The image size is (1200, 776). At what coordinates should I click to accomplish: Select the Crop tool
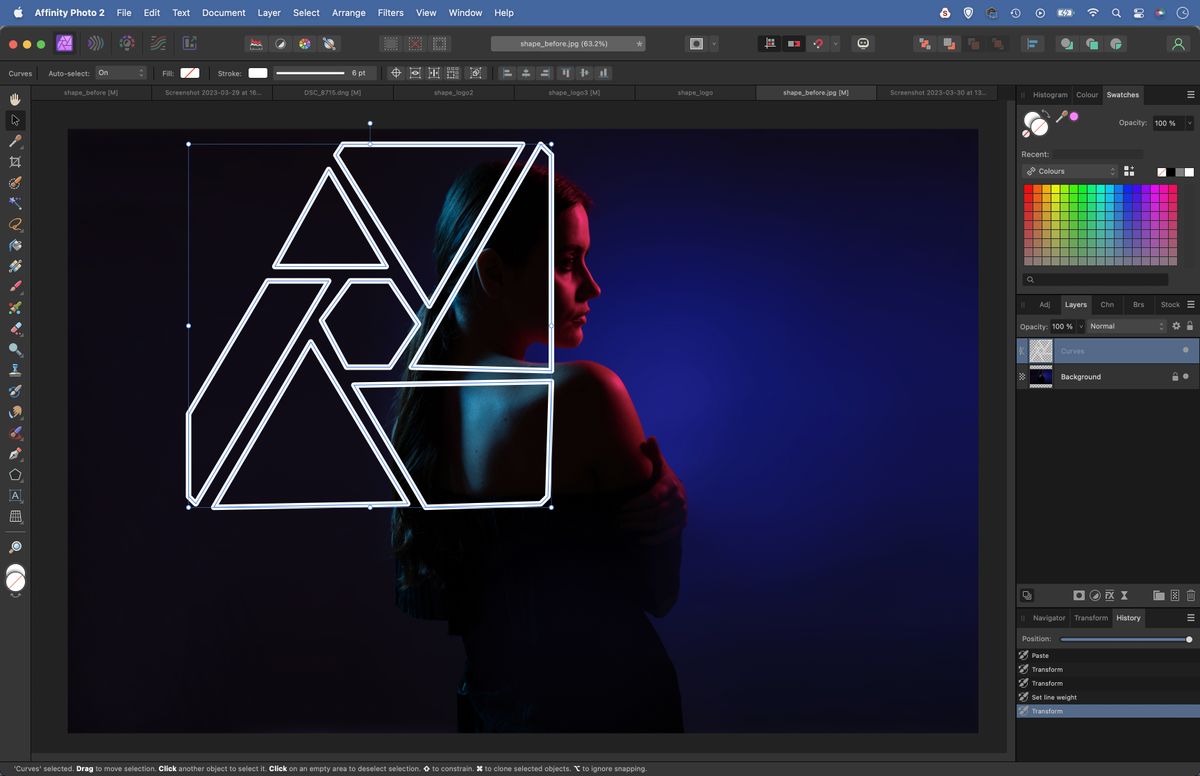click(x=15, y=161)
